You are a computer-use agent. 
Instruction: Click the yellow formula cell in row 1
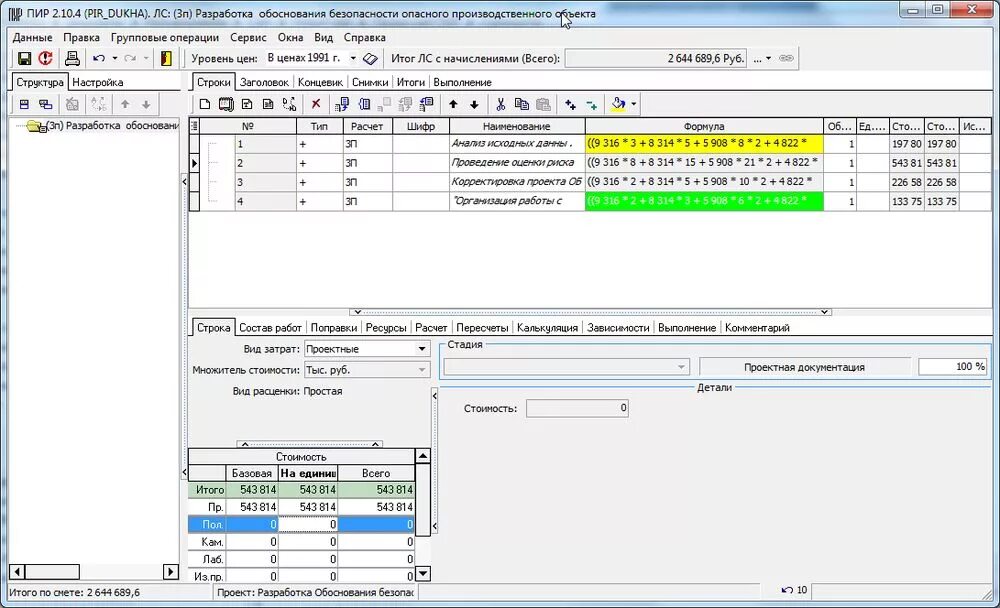click(704, 144)
